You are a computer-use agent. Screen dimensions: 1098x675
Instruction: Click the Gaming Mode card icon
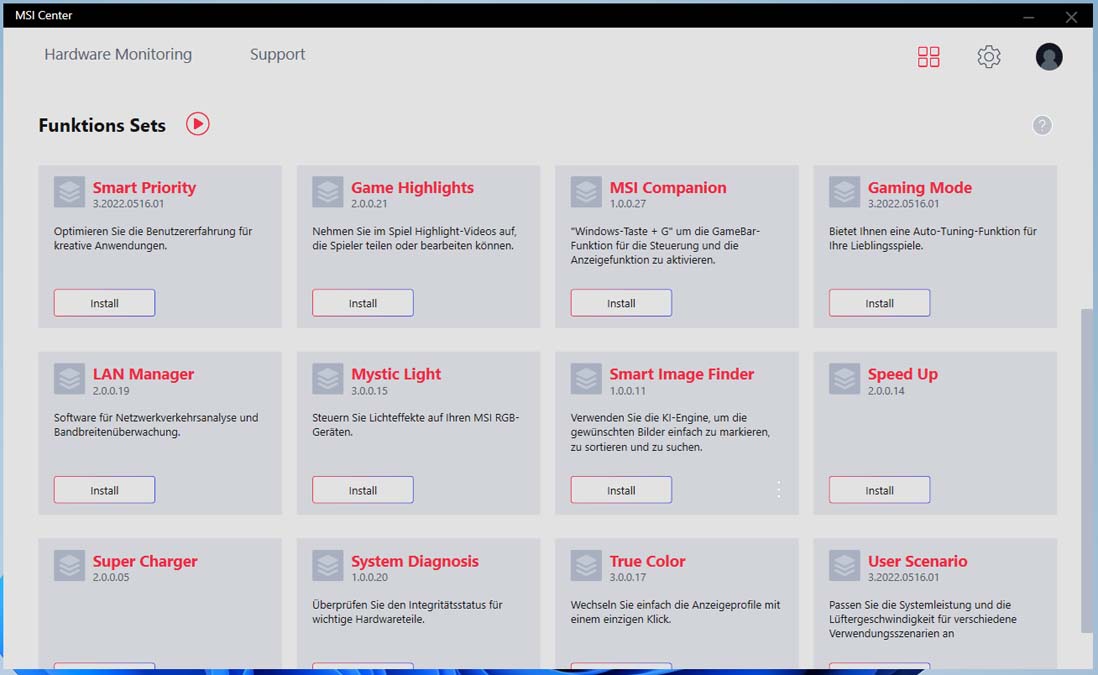click(845, 192)
